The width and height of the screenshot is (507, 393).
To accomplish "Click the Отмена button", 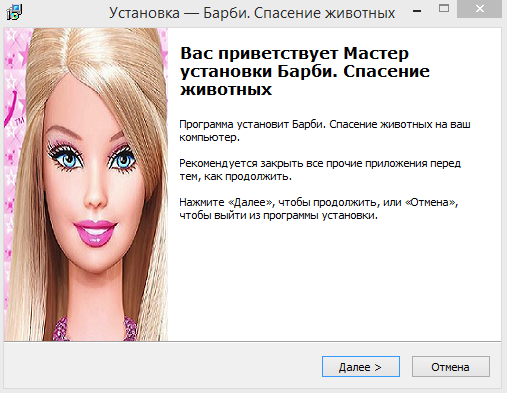I will 451,367.
